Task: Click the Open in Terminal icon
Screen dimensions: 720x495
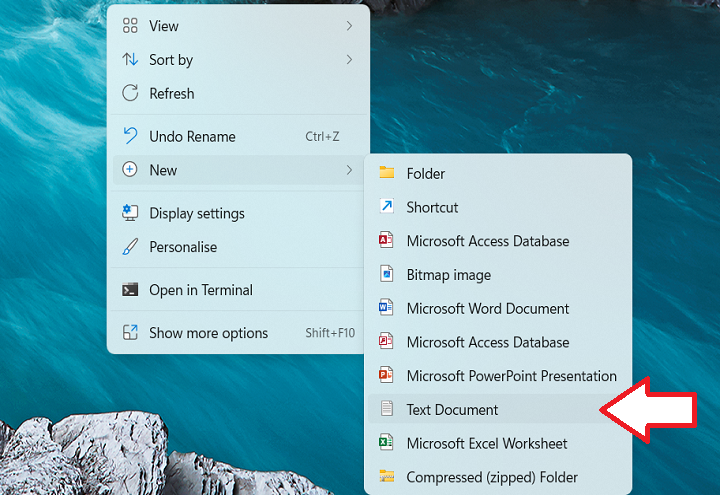Action: (130, 290)
